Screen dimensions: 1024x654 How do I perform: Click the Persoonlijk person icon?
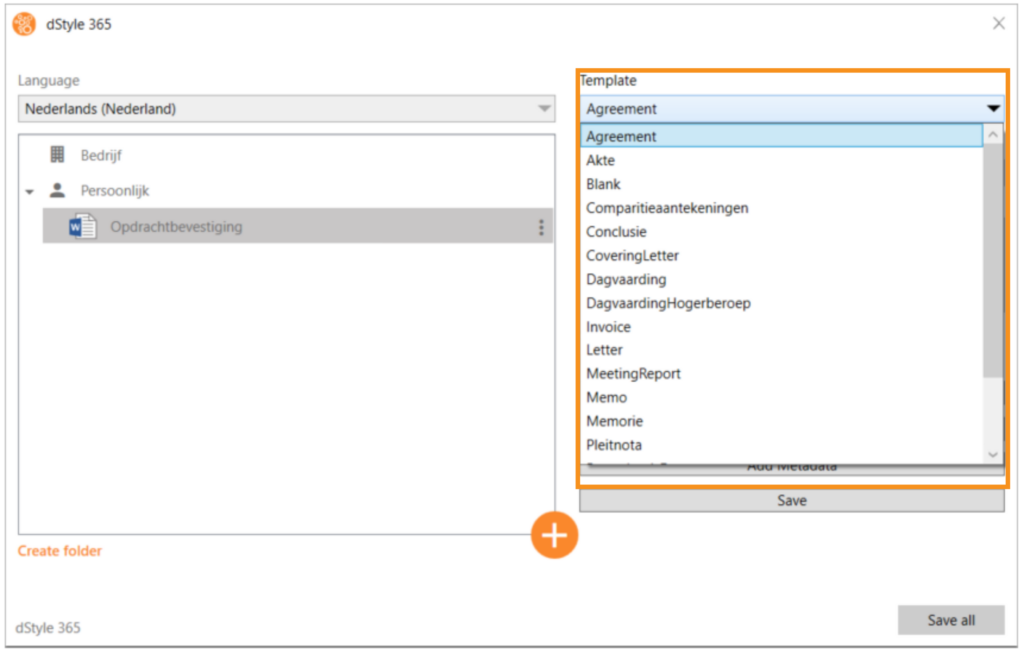pyautogui.click(x=57, y=190)
